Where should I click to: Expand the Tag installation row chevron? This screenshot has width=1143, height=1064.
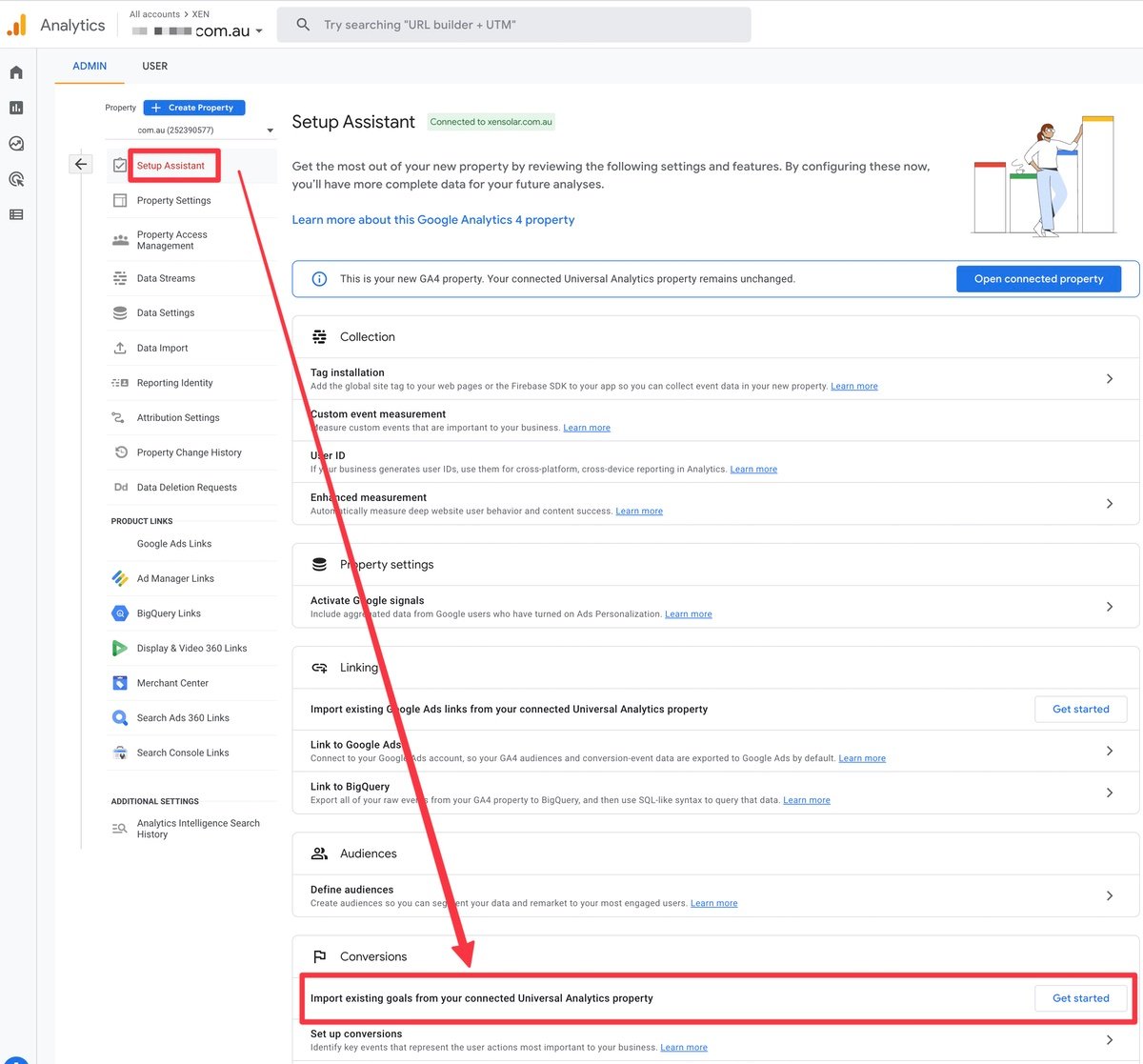coord(1109,379)
